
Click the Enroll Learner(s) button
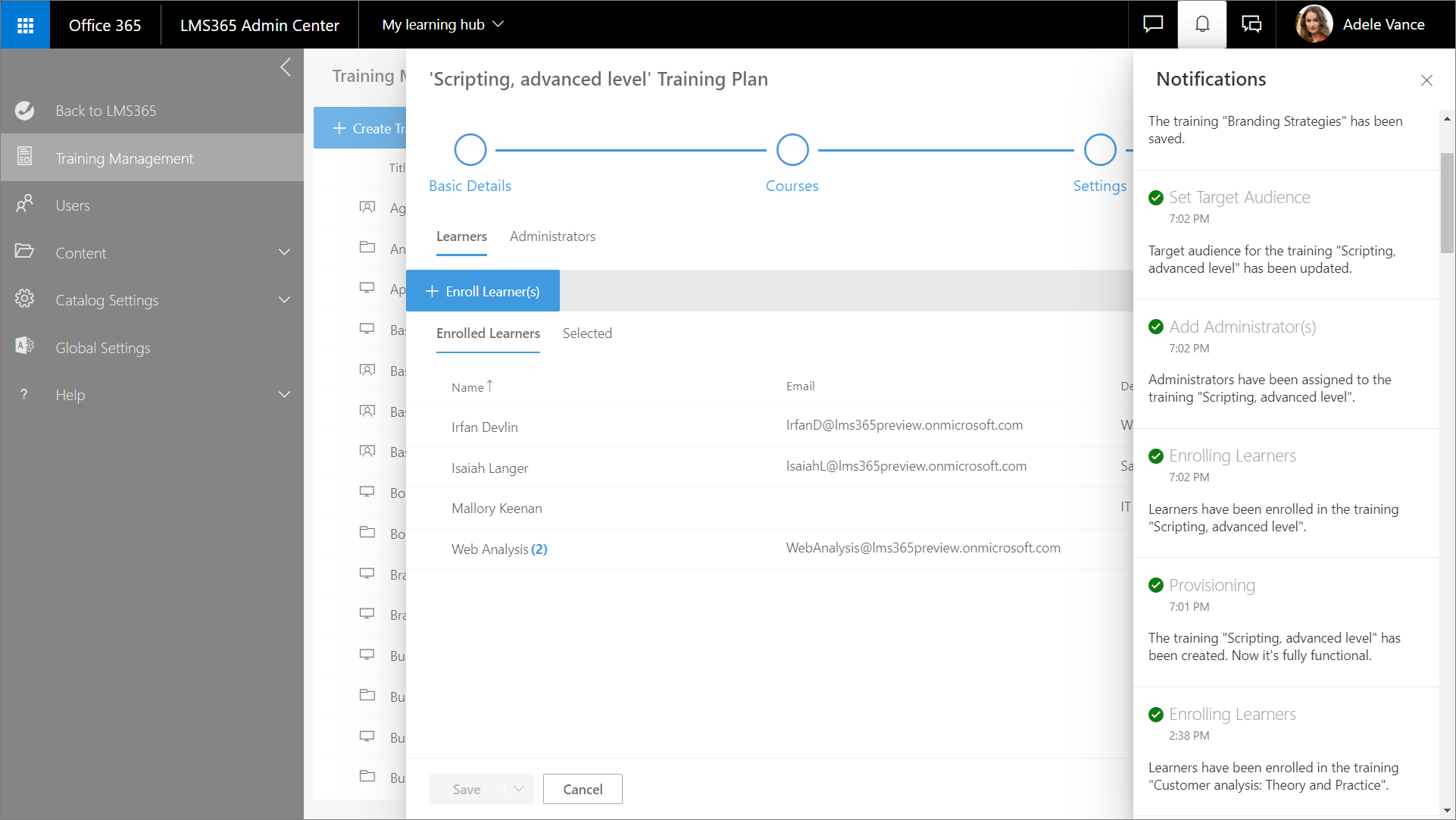point(483,291)
